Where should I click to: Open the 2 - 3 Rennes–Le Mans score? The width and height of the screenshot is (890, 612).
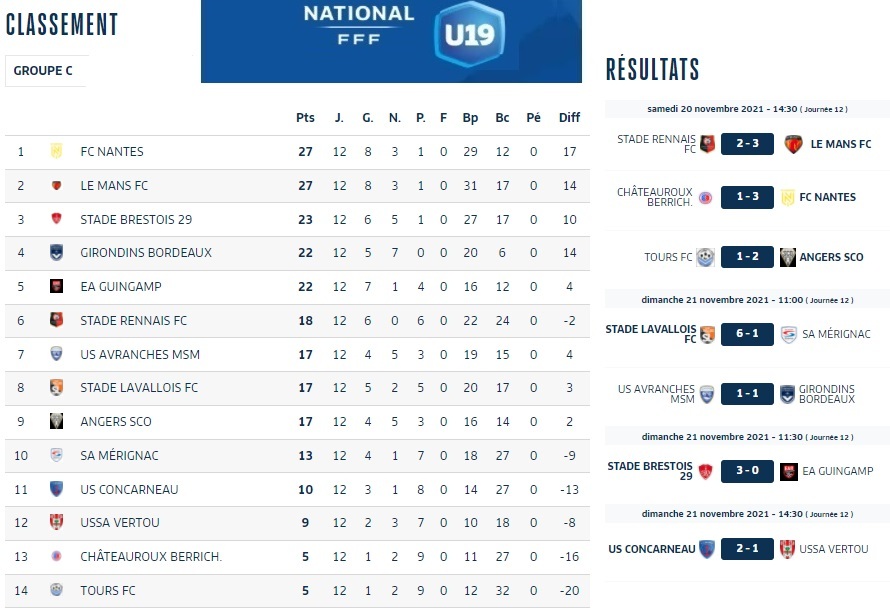coord(747,144)
